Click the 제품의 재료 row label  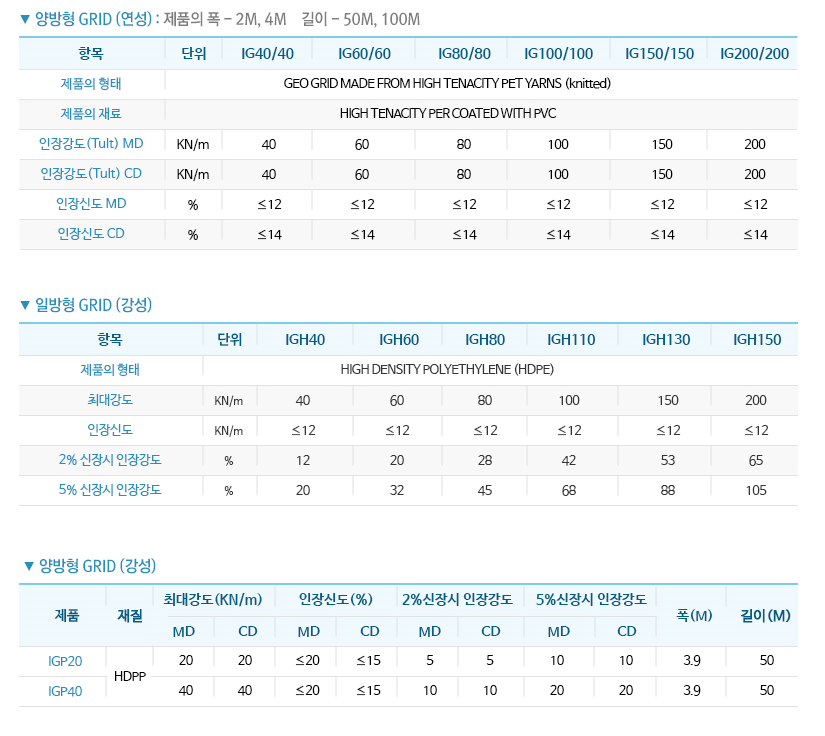tap(91, 114)
